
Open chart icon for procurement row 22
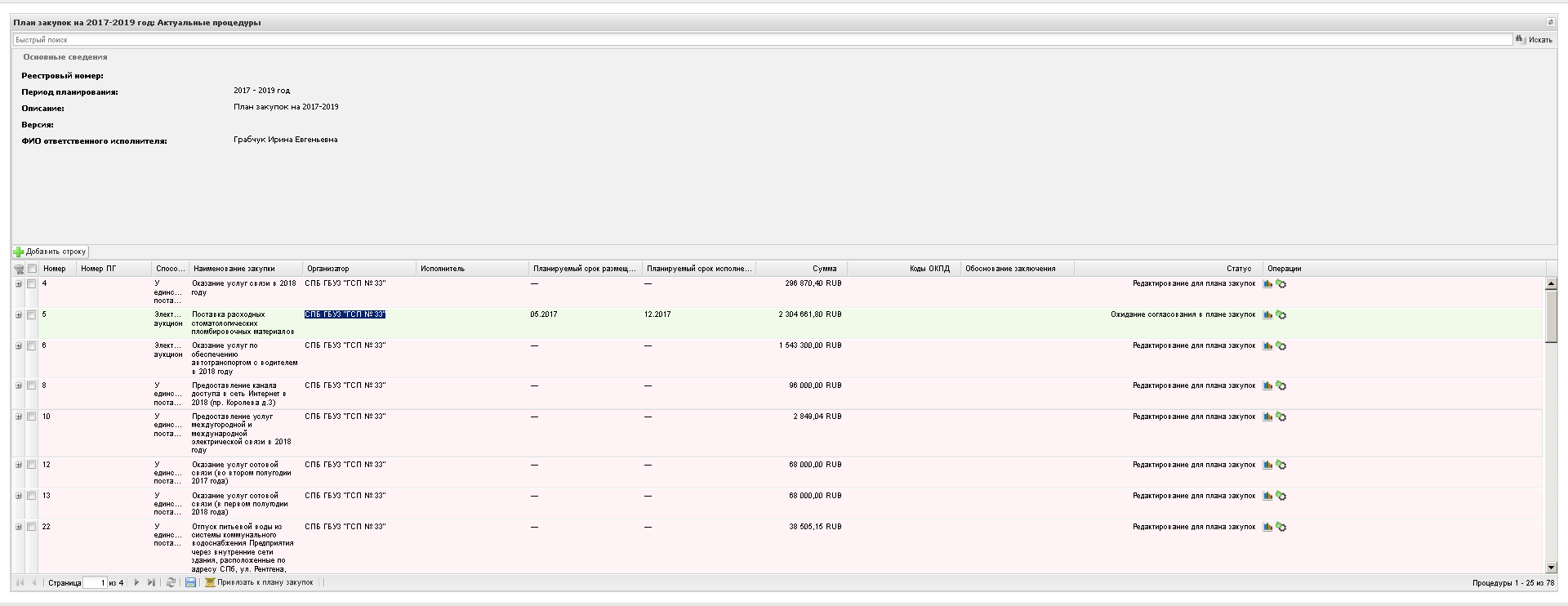click(x=1267, y=528)
